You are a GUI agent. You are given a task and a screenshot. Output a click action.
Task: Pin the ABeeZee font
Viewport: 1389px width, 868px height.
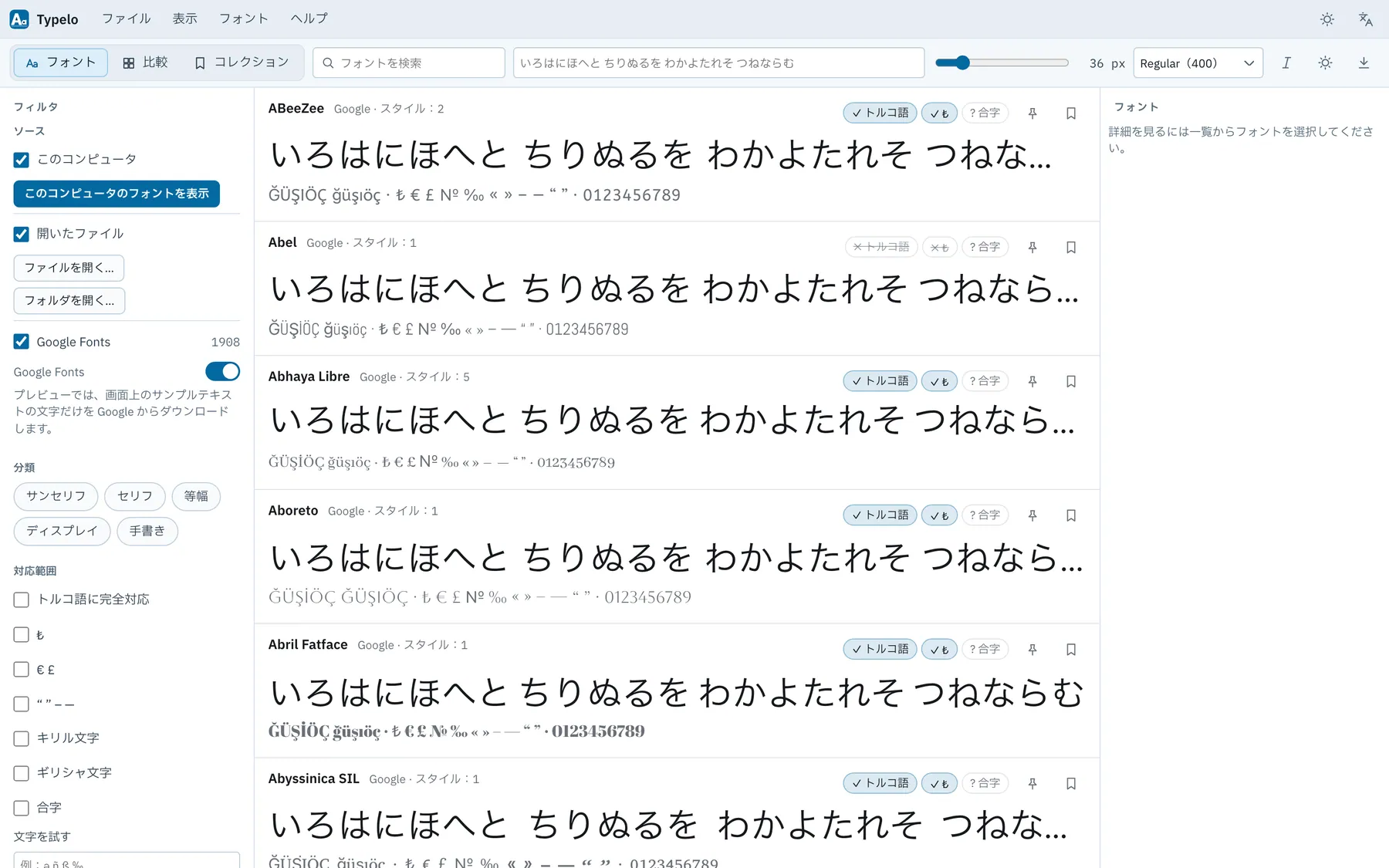coord(1032,113)
